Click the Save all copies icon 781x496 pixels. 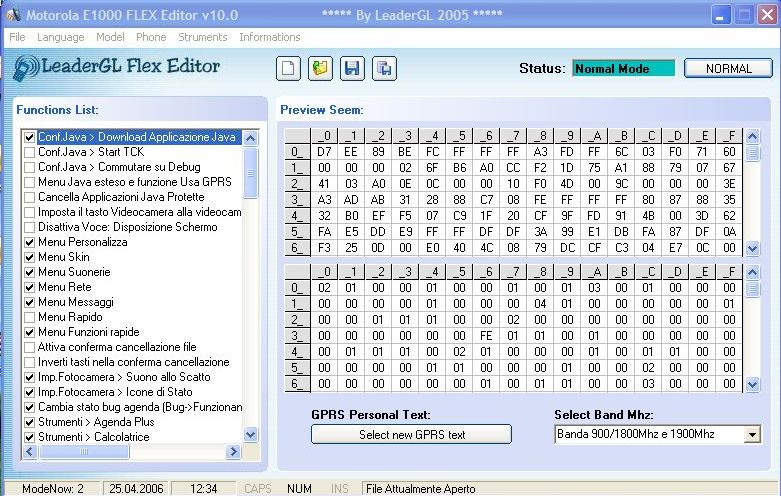[384, 68]
